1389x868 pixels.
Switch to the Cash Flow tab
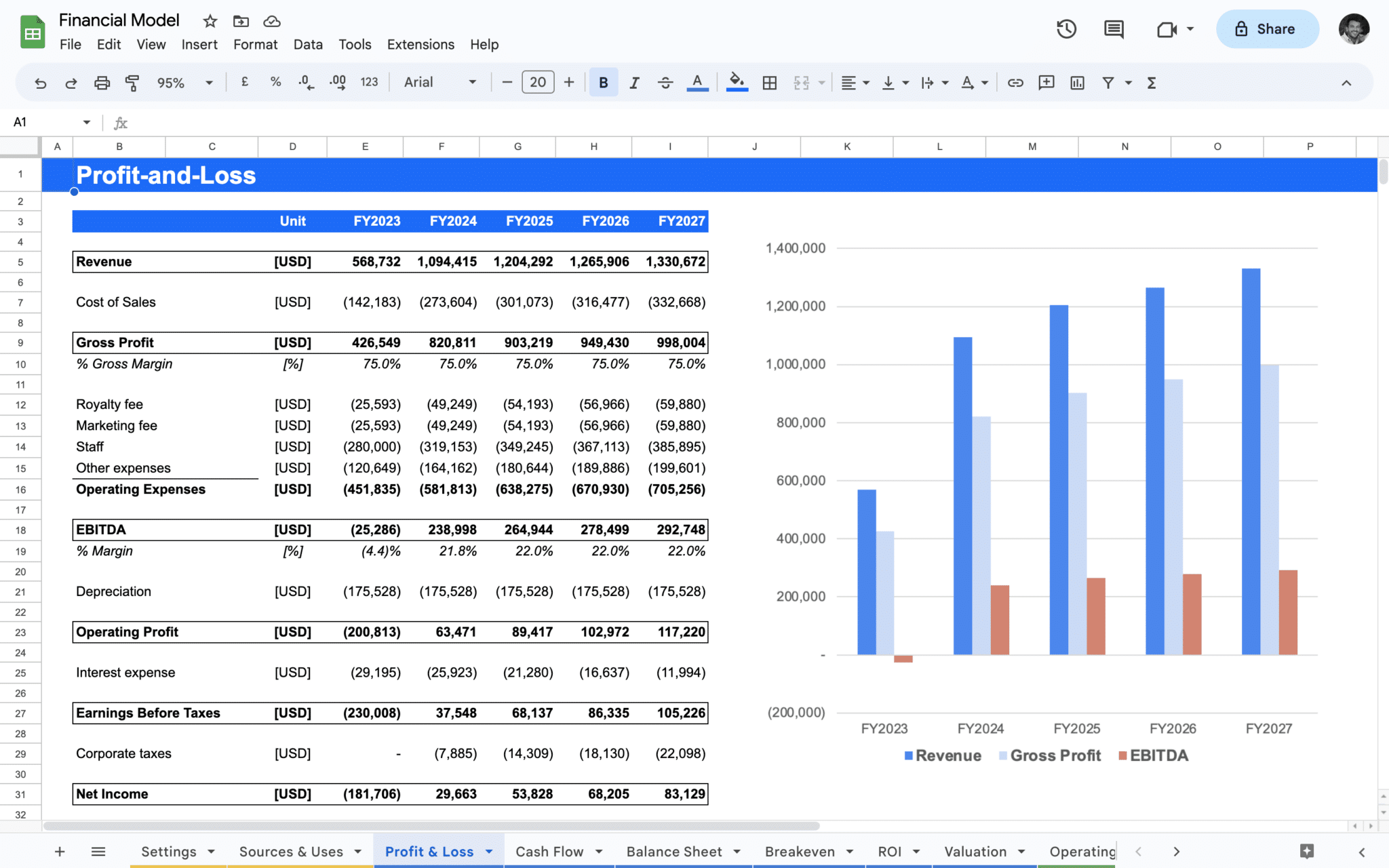[549, 851]
